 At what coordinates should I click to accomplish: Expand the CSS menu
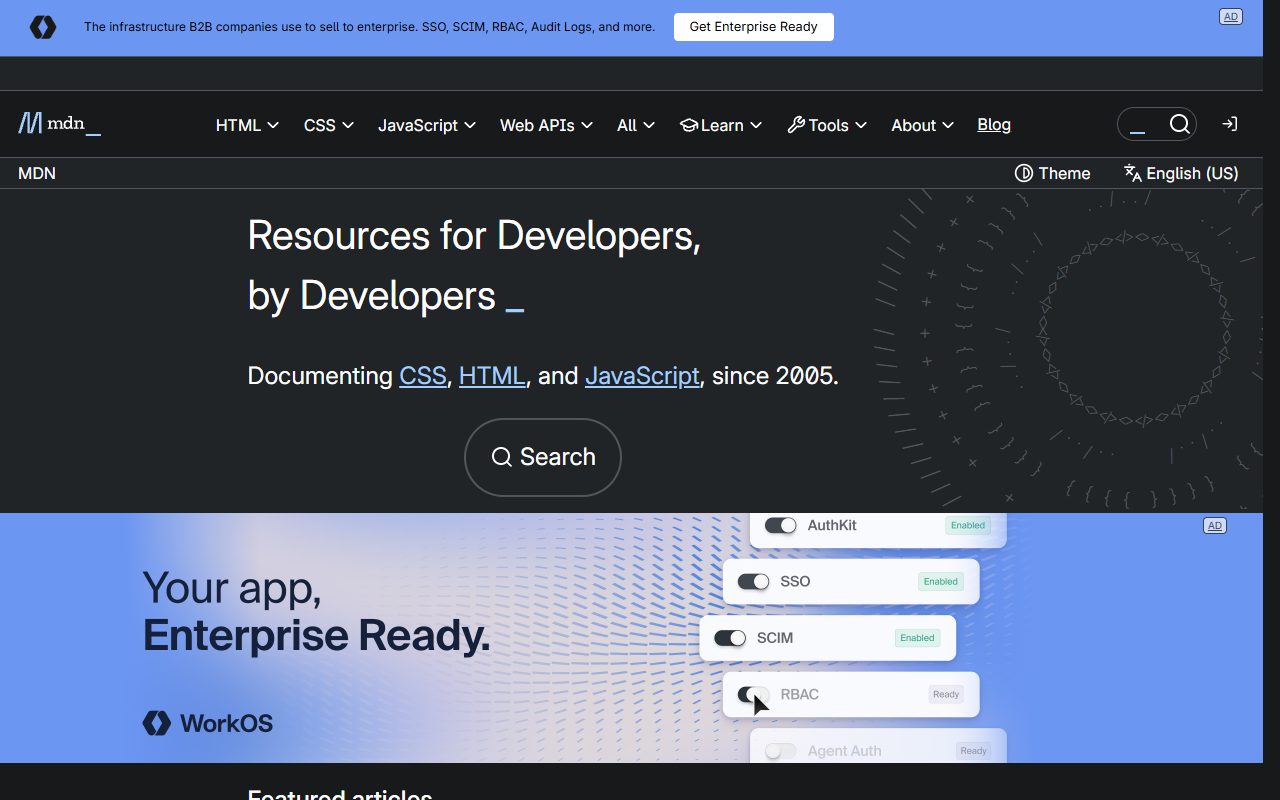[329, 125]
